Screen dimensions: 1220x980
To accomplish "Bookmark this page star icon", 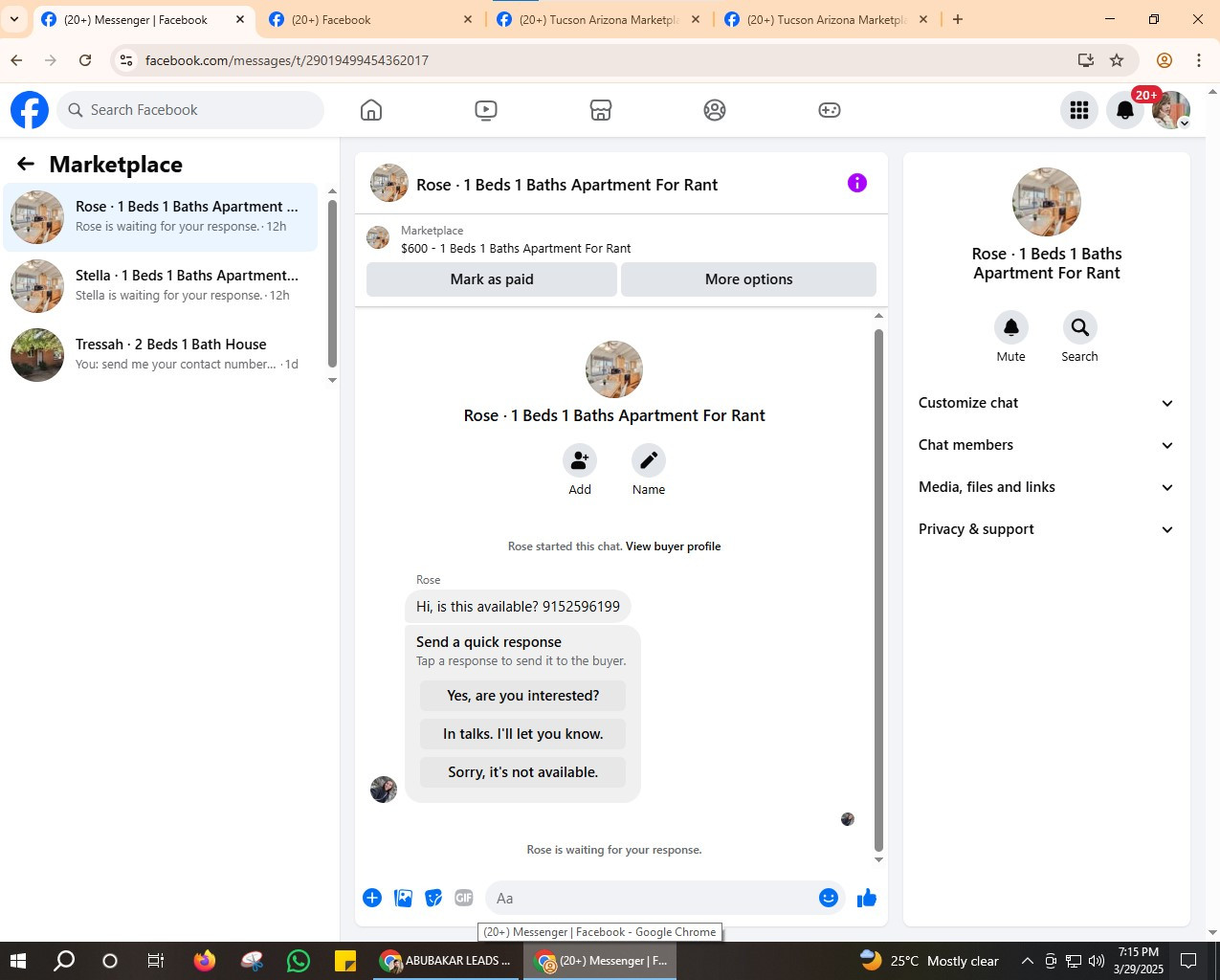I will click(x=1117, y=60).
